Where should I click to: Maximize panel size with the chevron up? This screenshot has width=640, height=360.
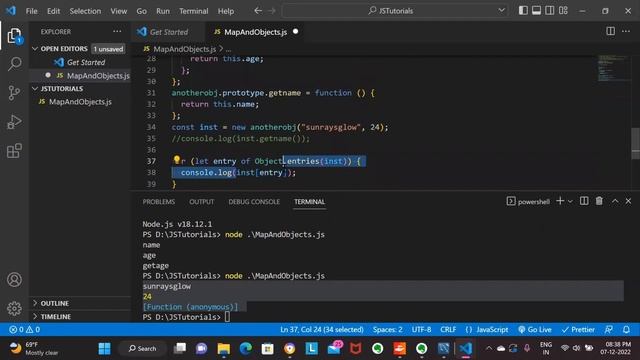pos(615,201)
